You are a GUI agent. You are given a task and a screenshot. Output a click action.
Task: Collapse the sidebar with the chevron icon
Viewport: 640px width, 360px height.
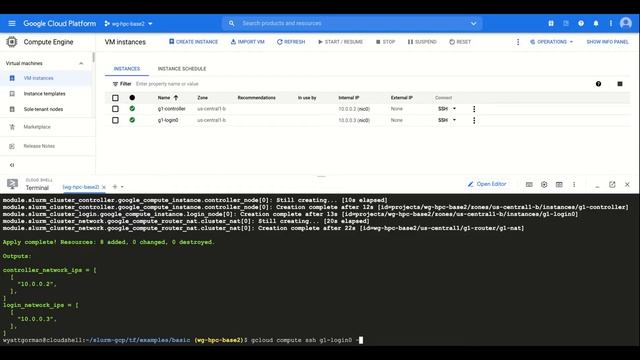coord(12,165)
